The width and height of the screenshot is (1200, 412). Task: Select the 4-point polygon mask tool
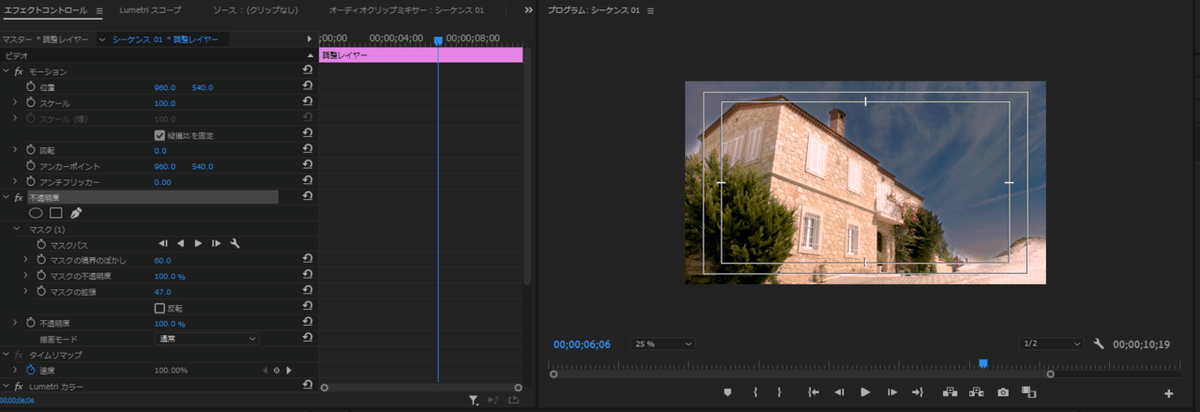point(56,213)
